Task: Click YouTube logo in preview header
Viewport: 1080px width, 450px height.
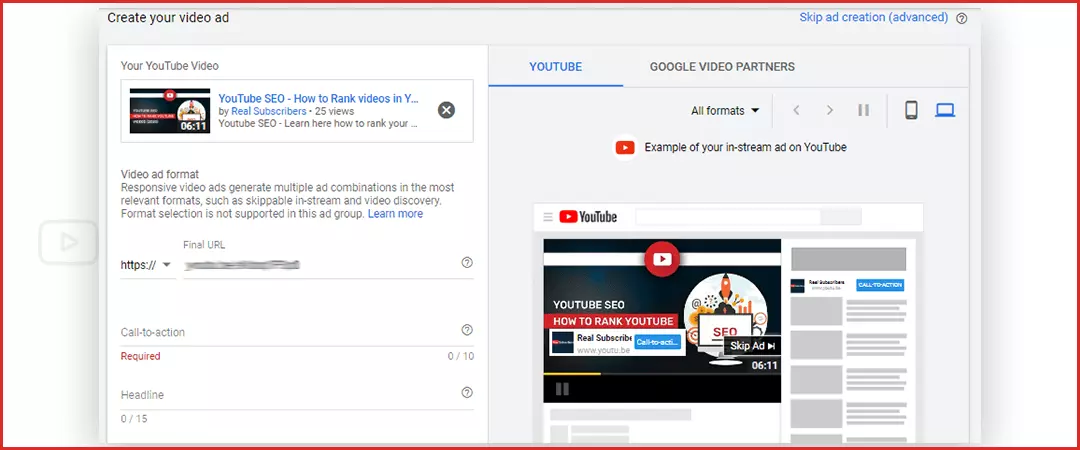Action: (588, 217)
